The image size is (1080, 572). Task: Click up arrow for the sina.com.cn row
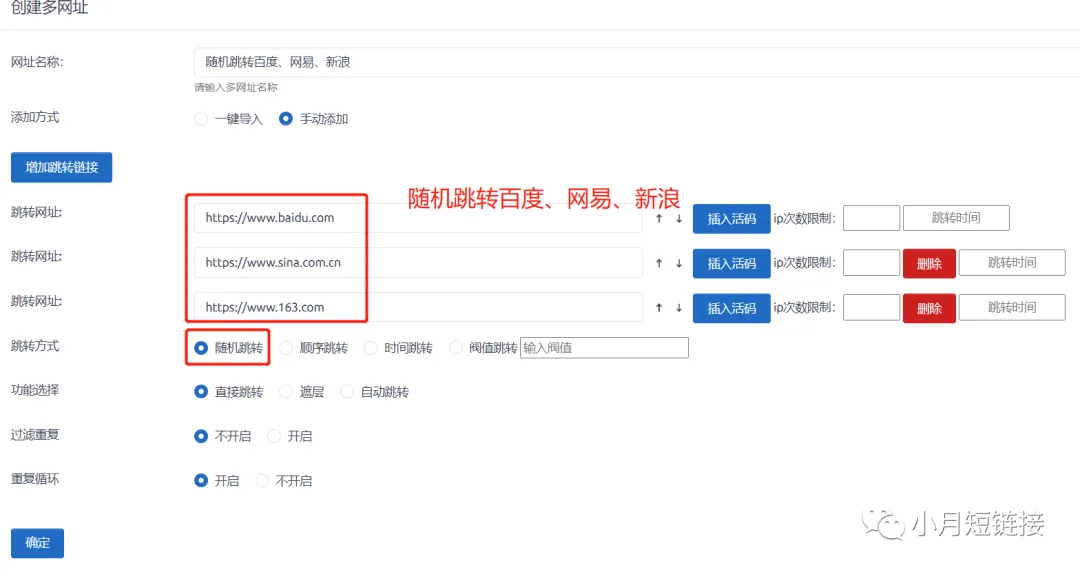(x=659, y=264)
